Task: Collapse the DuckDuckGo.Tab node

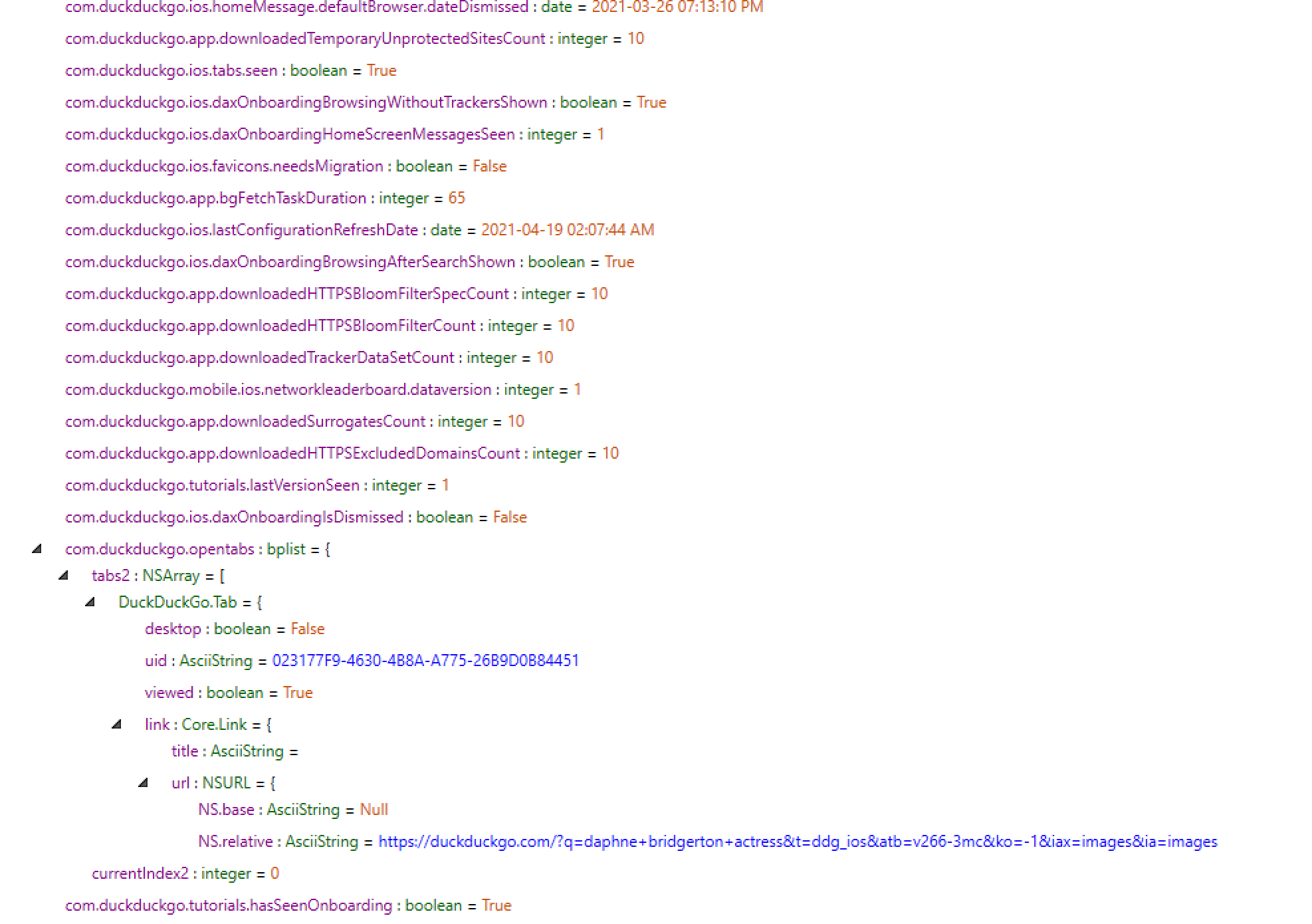Action: pyautogui.click(x=90, y=602)
